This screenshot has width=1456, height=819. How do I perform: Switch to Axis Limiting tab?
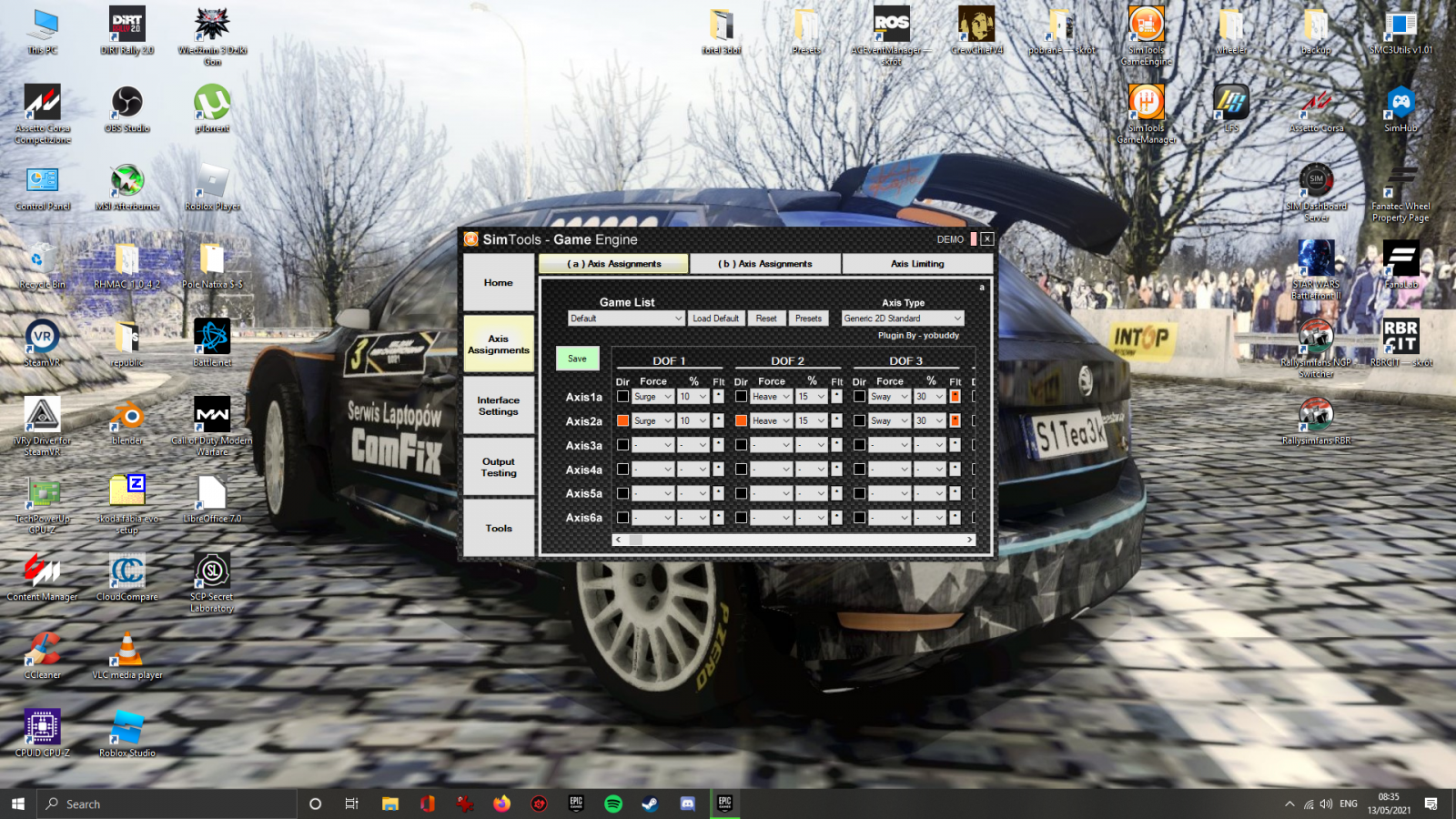click(x=917, y=264)
